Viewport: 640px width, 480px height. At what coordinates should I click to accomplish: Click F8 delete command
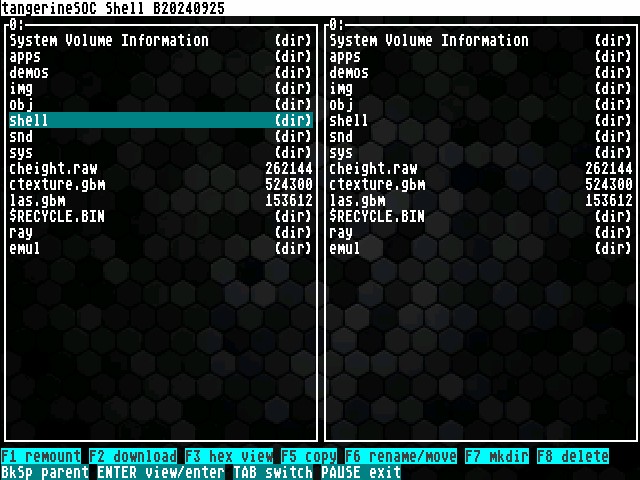573,456
